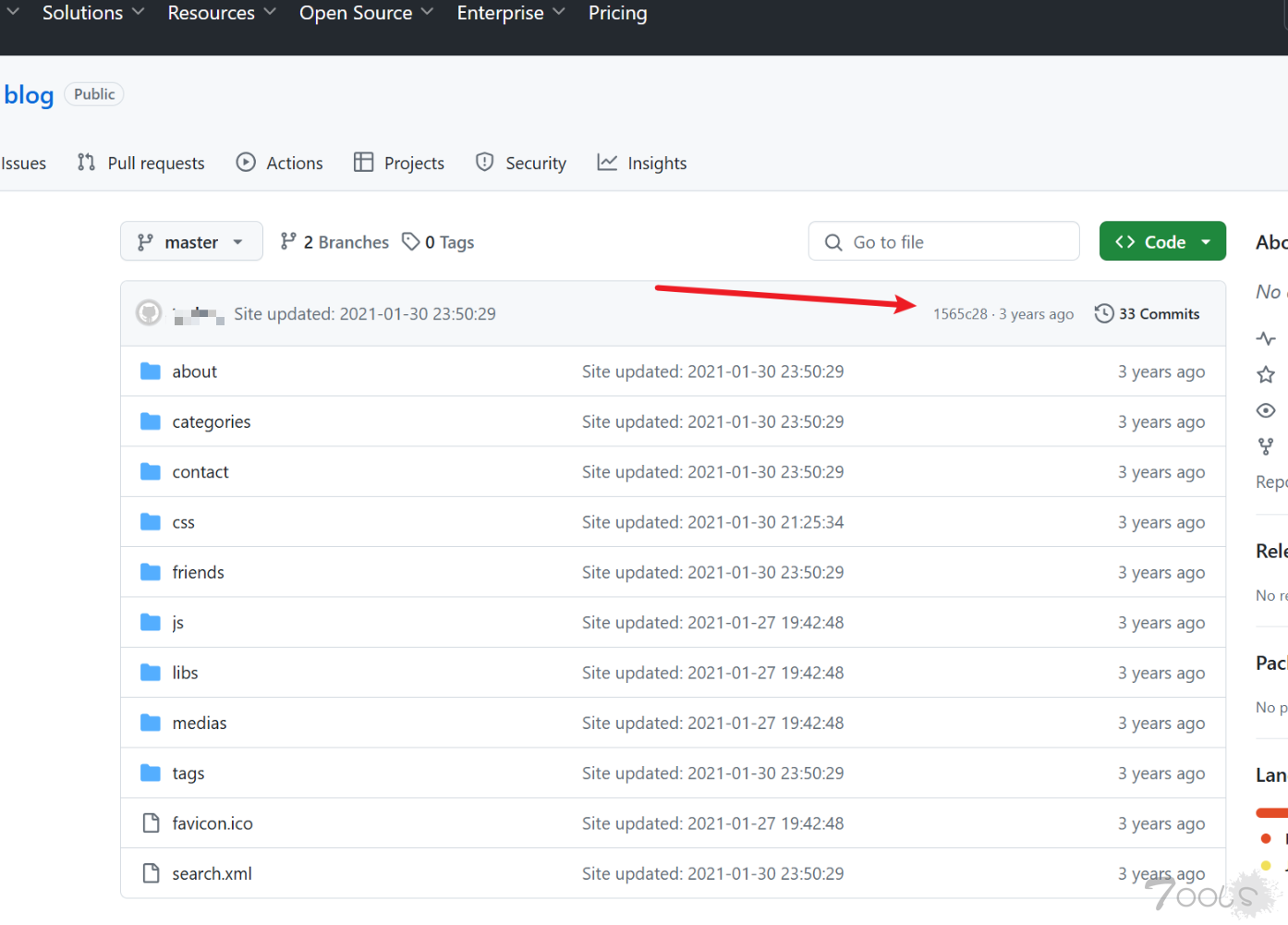The width and height of the screenshot is (1288, 925).
Task: Click the sidebar activity pulse icon
Action: coord(1266,338)
